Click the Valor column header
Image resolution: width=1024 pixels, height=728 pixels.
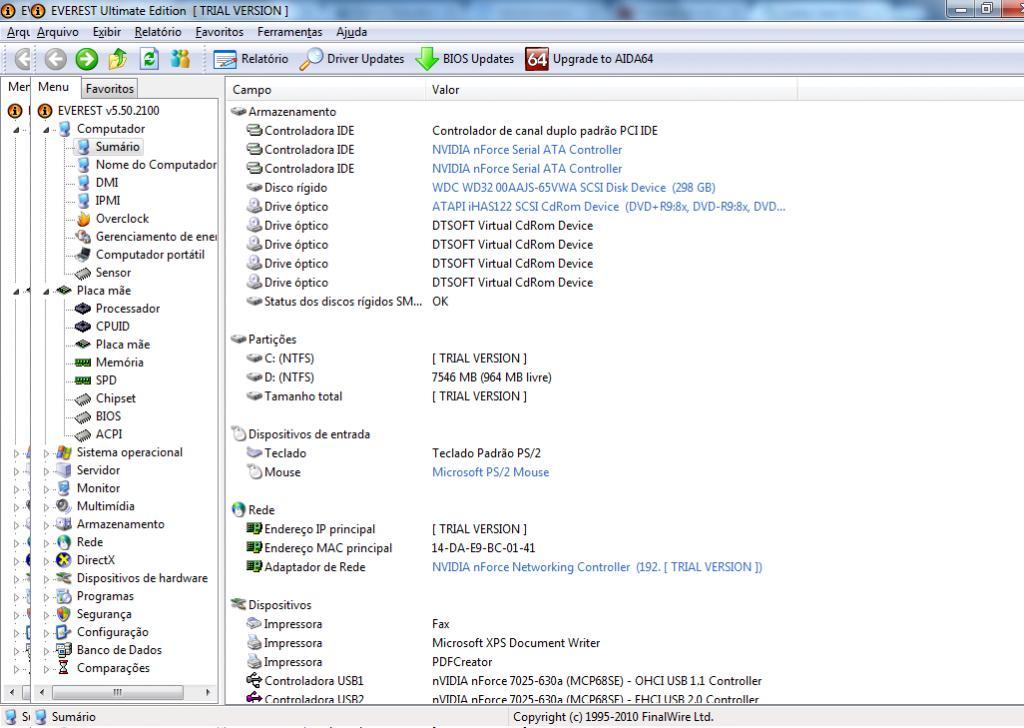pyautogui.click(x=611, y=90)
